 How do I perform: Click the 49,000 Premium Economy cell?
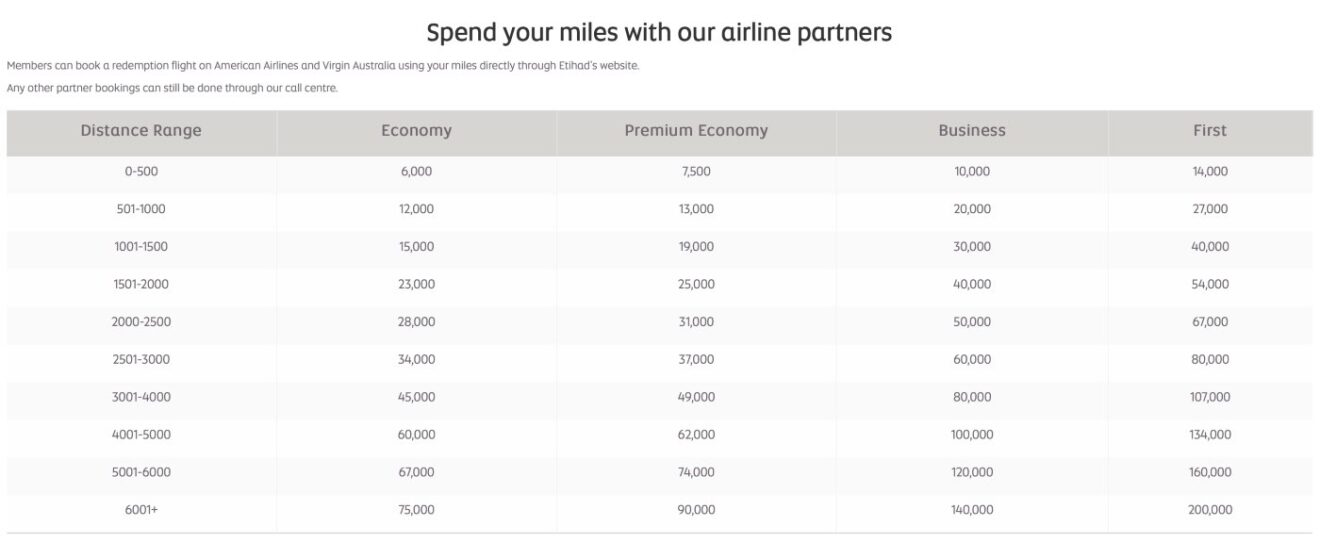696,397
